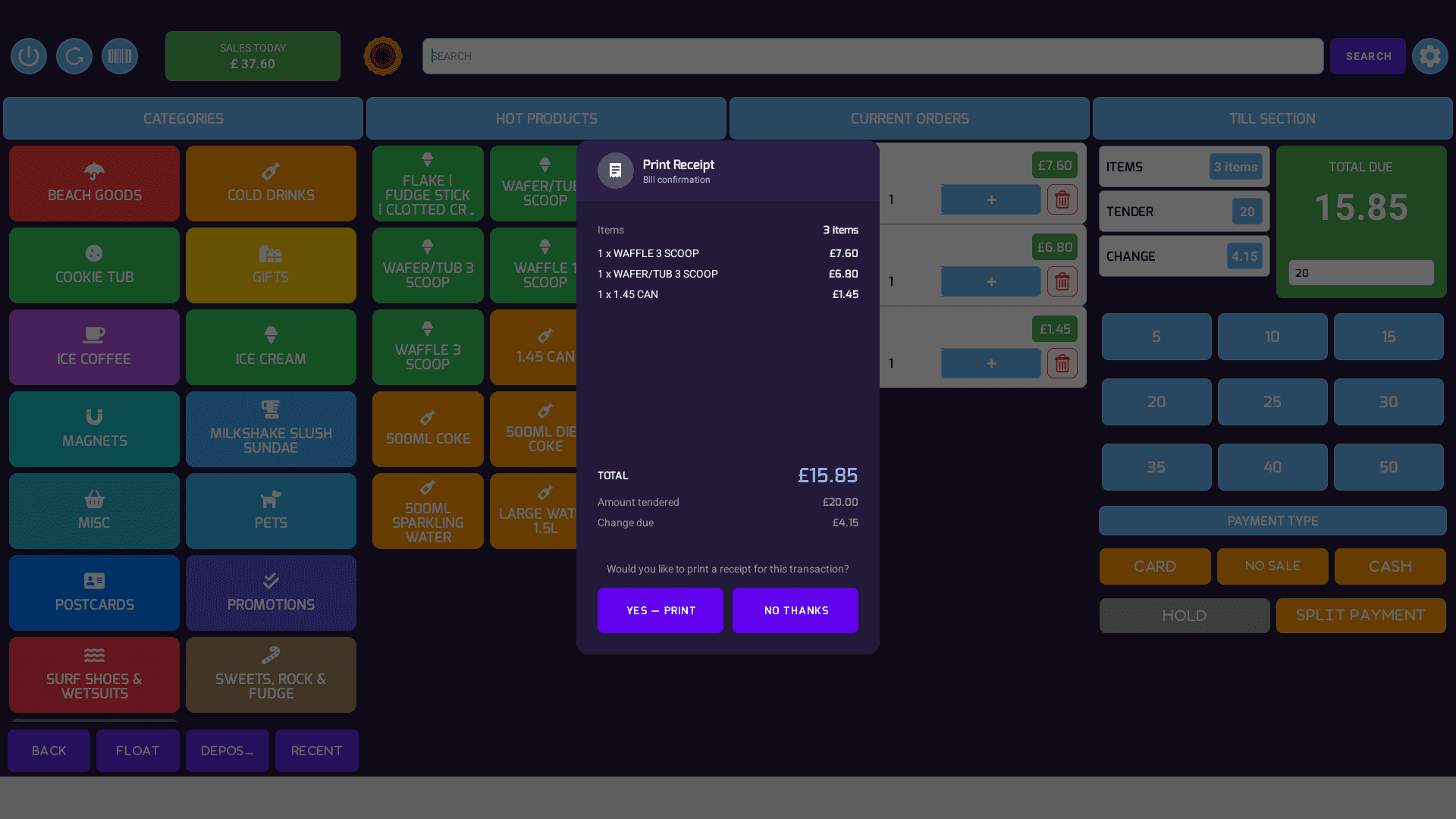The image size is (1456, 819).
Task: Click the round store logo emblem
Action: point(382,56)
